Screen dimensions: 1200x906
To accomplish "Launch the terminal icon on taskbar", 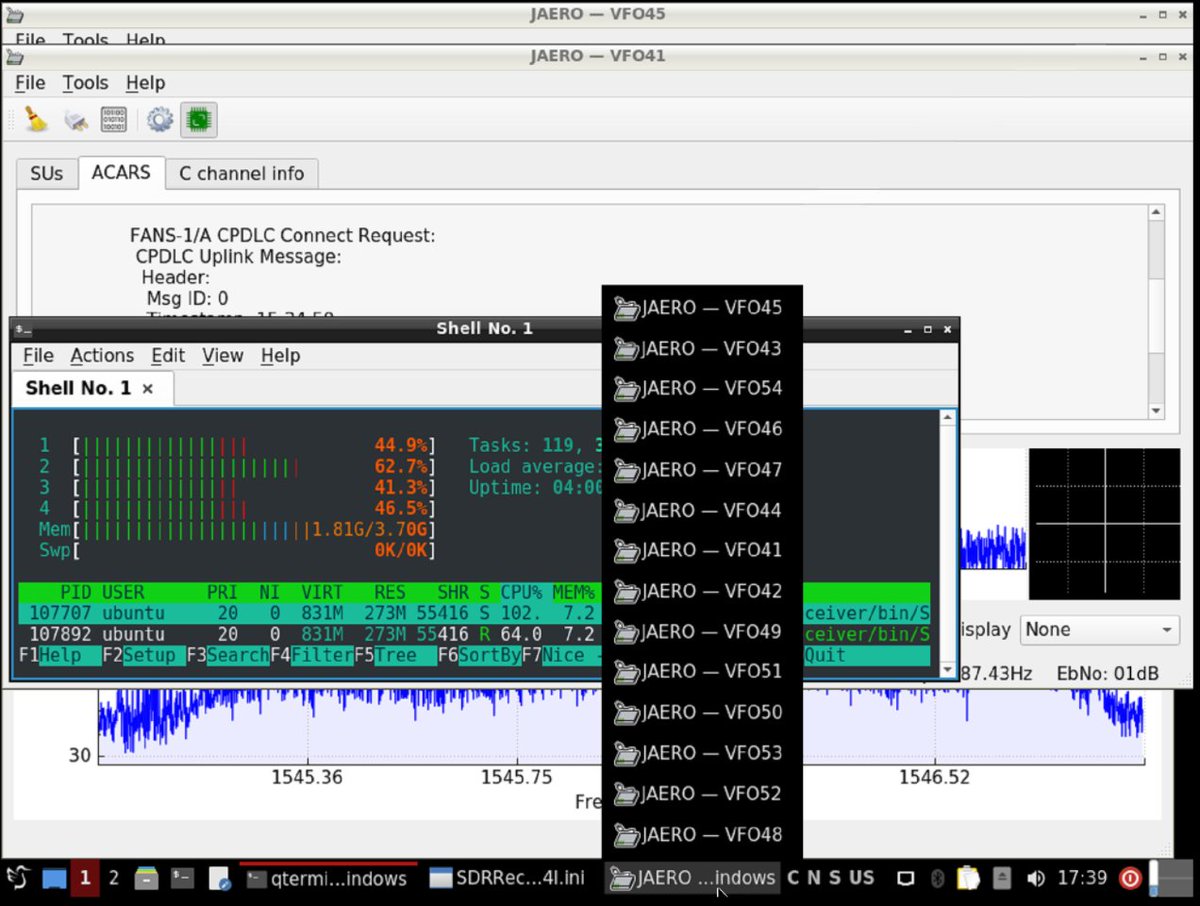I will point(183,878).
